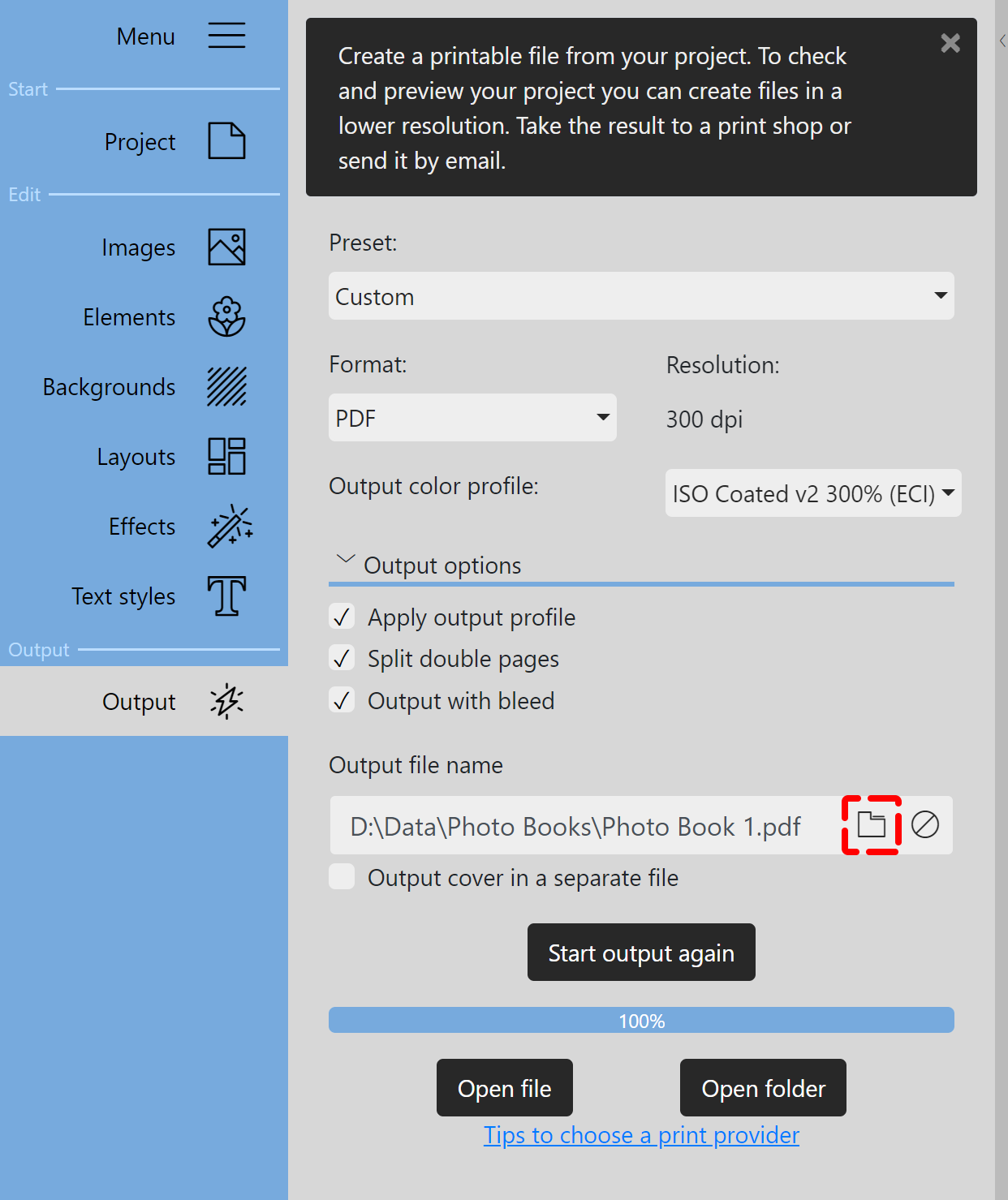Toggle Apply output profile checkbox
Image resolution: width=1008 pixels, height=1200 pixels.
(x=342, y=617)
